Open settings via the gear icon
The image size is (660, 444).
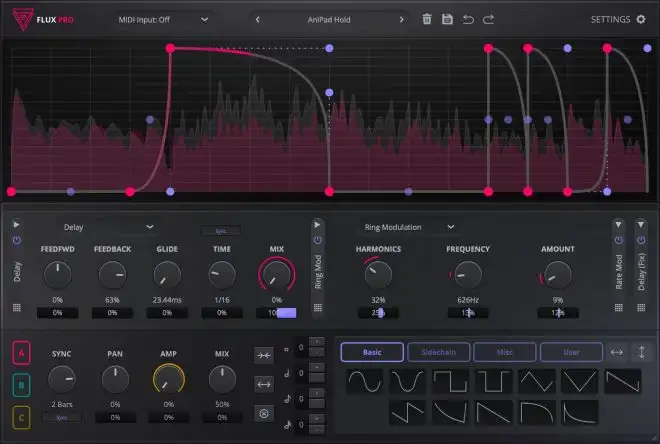click(x=641, y=19)
